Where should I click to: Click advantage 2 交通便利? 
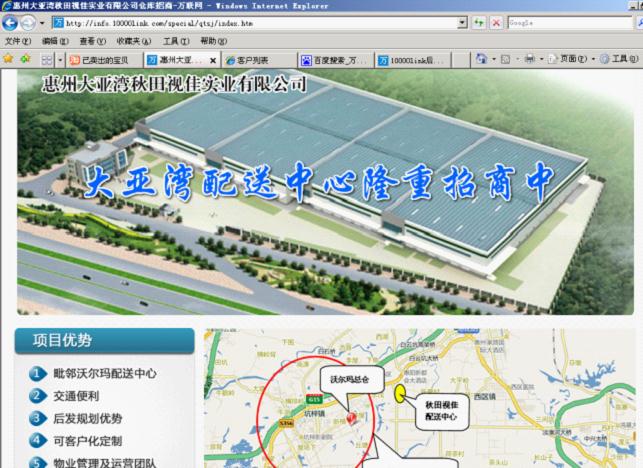pyautogui.click(x=76, y=396)
